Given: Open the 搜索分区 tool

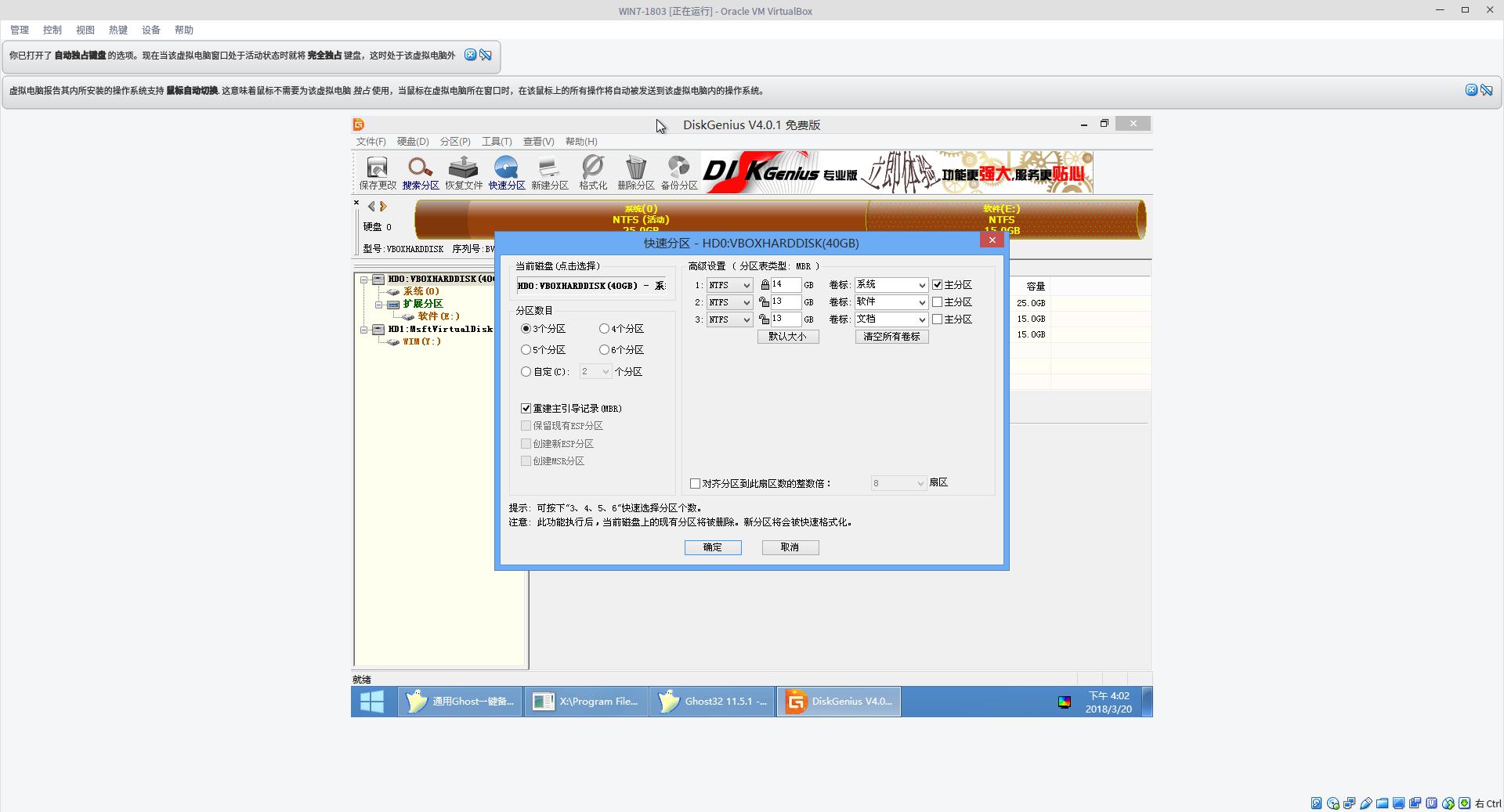Looking at the screenshot, I should point(420,171).
